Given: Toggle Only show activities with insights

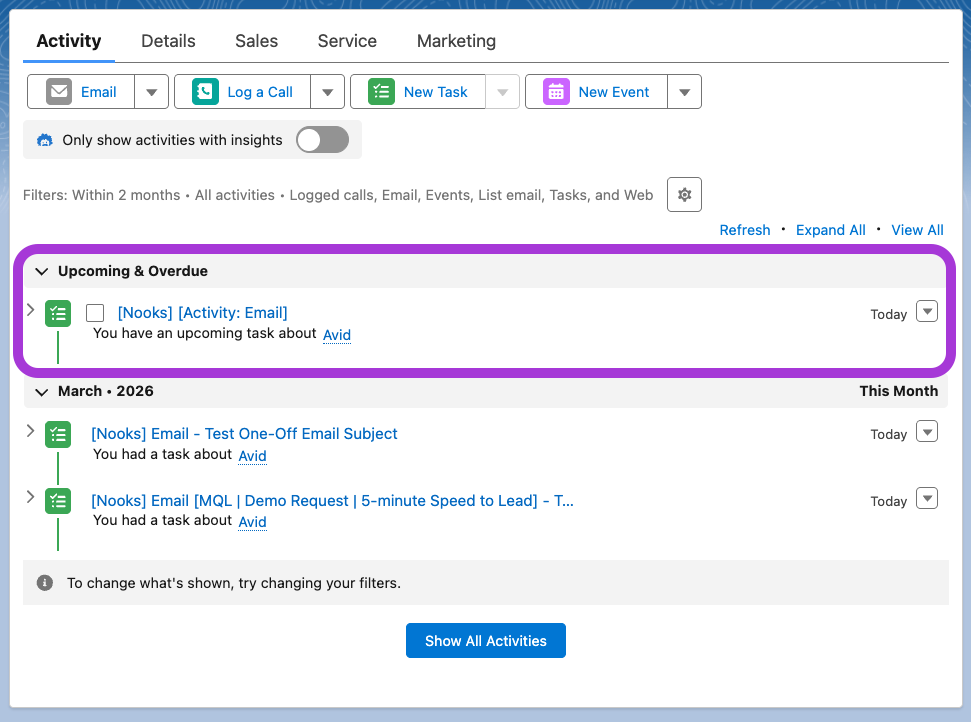Looking at the screenshot, I should pyautogui.click(x=323, y=139).
